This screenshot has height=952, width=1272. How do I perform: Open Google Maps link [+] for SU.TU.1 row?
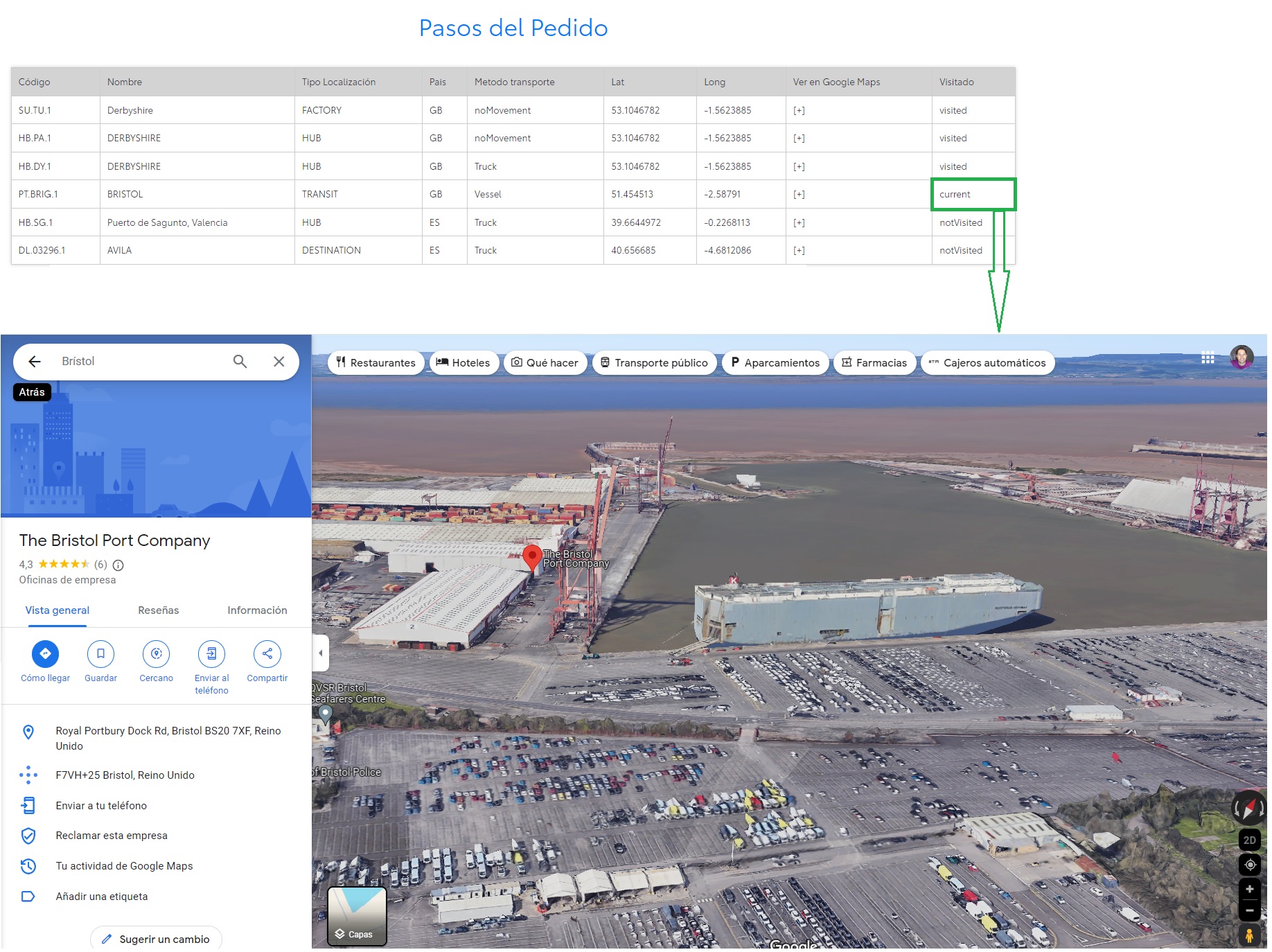point(799,111)
